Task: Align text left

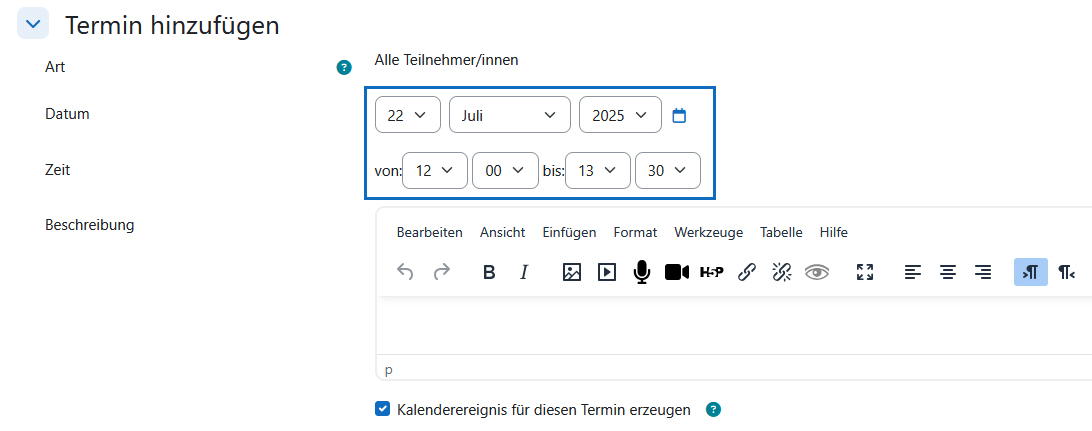Action: tap(912, 272)
